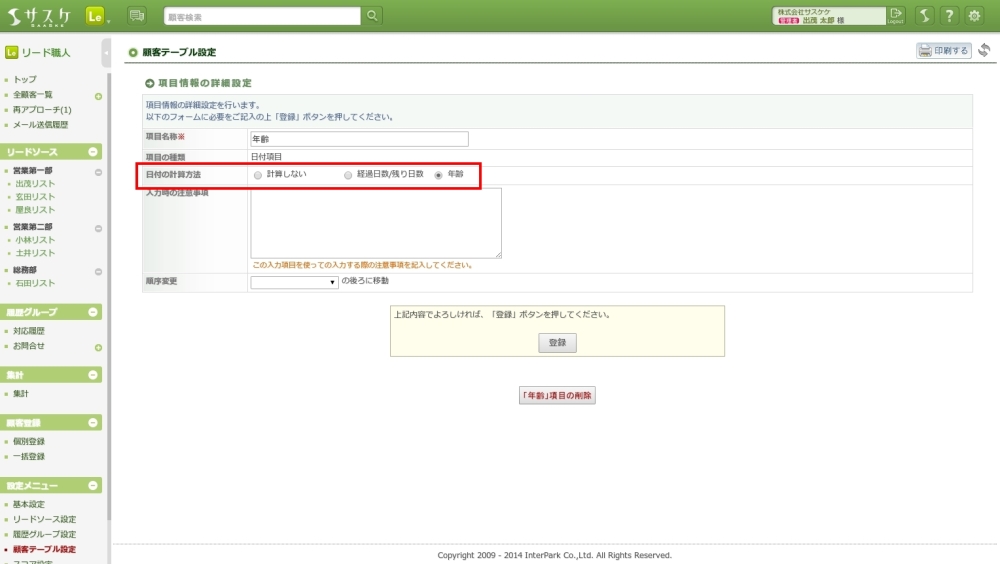Collapse the リードソース sidebar section
The height and width of the screenshot is (564, 1000).
tap(93, 152)
